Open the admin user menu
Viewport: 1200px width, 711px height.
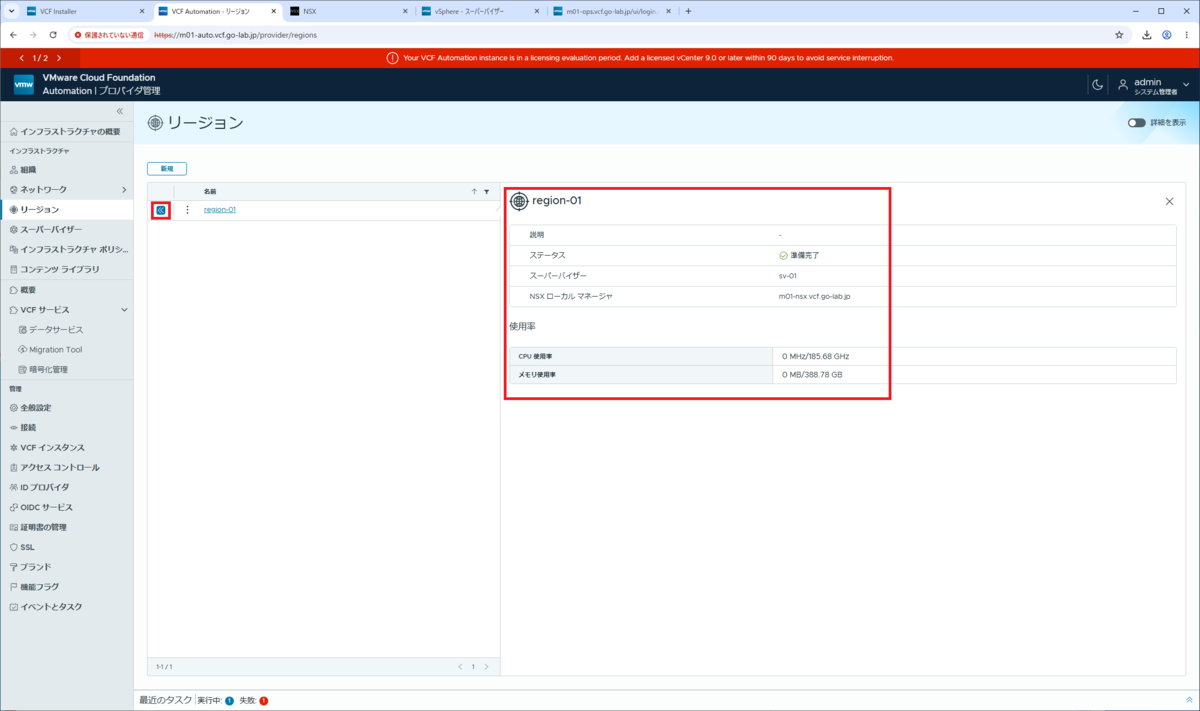tap(1154, 85)
